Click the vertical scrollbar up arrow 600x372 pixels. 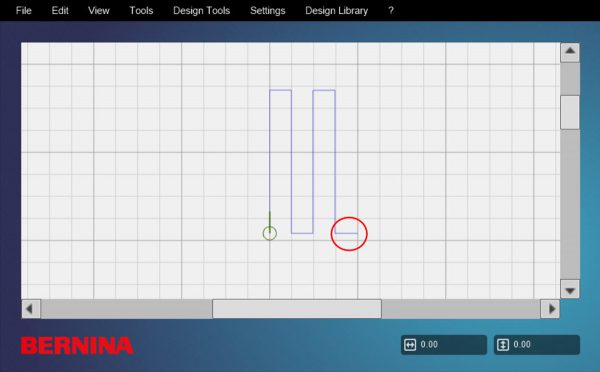(x=570, y=52)
